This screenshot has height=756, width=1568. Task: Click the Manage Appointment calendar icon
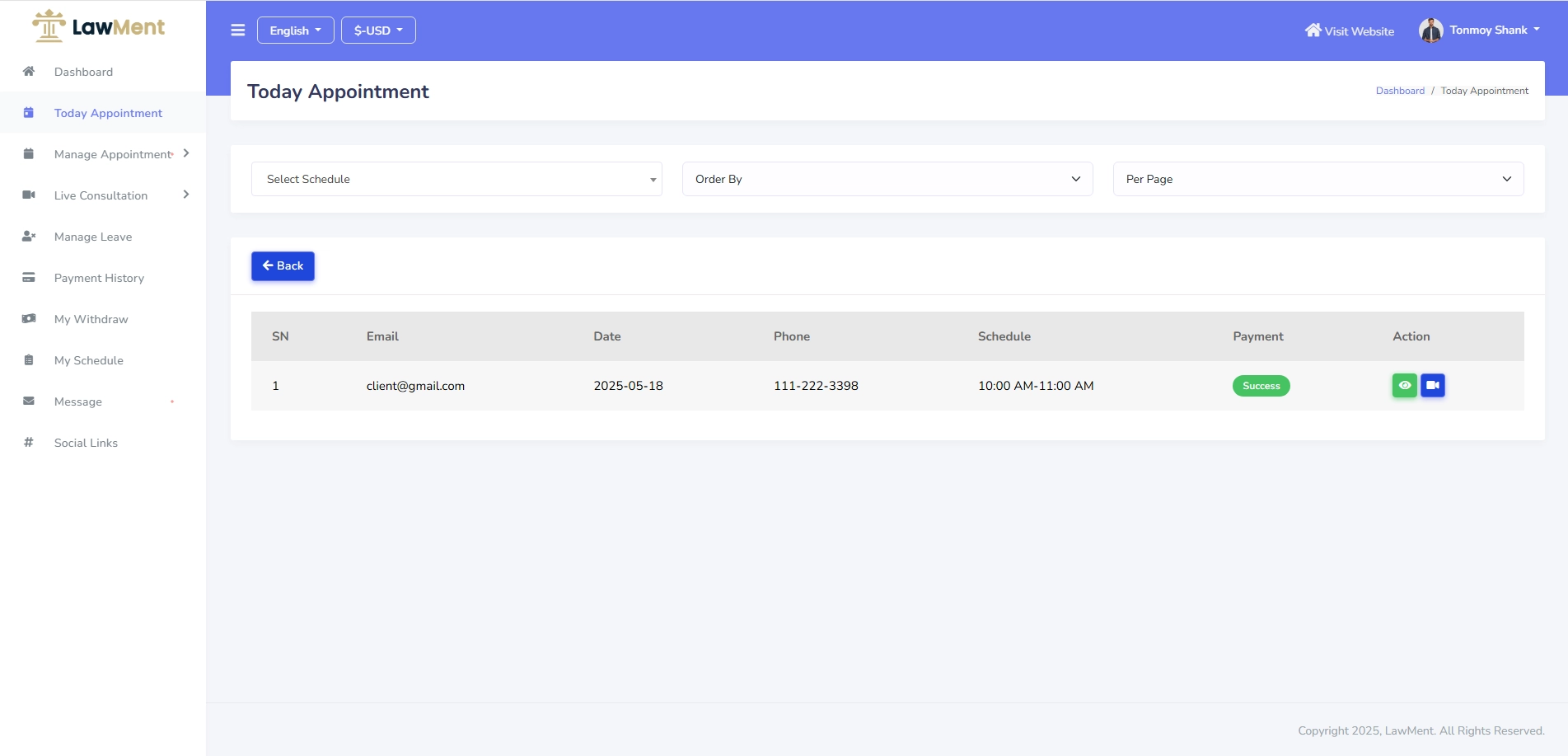coord(29,153)
